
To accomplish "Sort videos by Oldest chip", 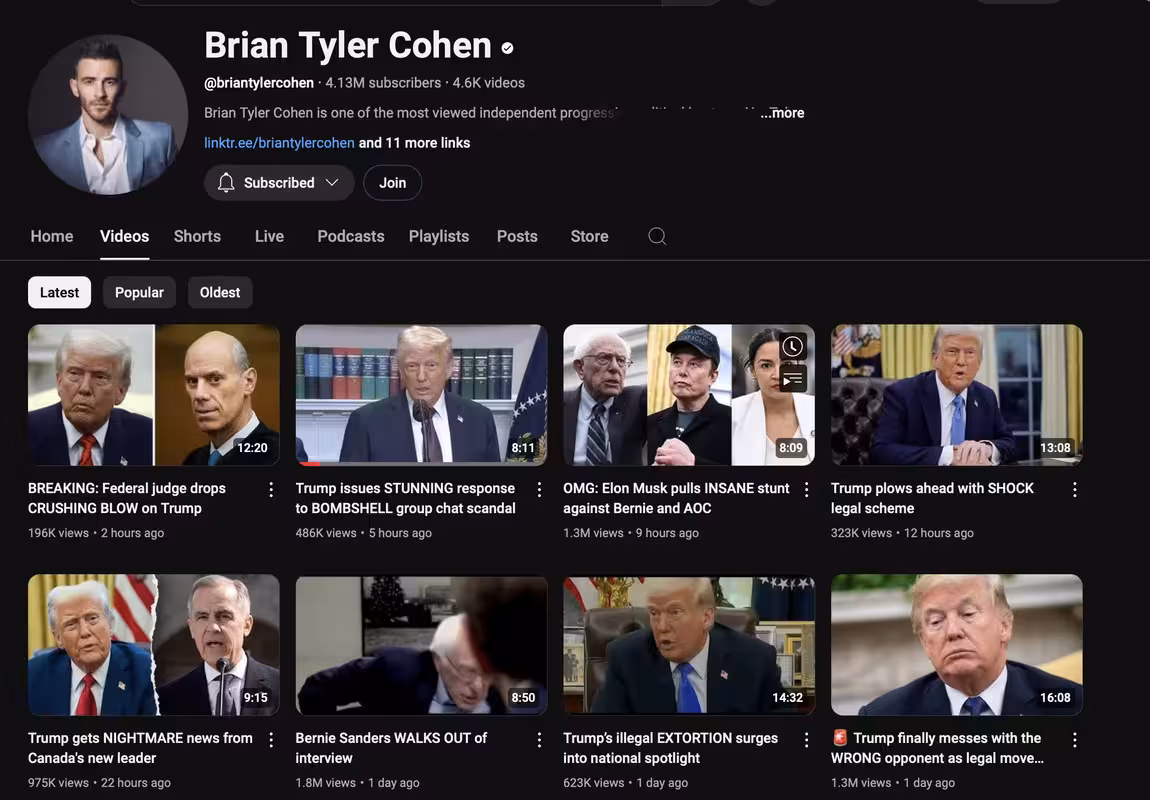I will 220,293.
